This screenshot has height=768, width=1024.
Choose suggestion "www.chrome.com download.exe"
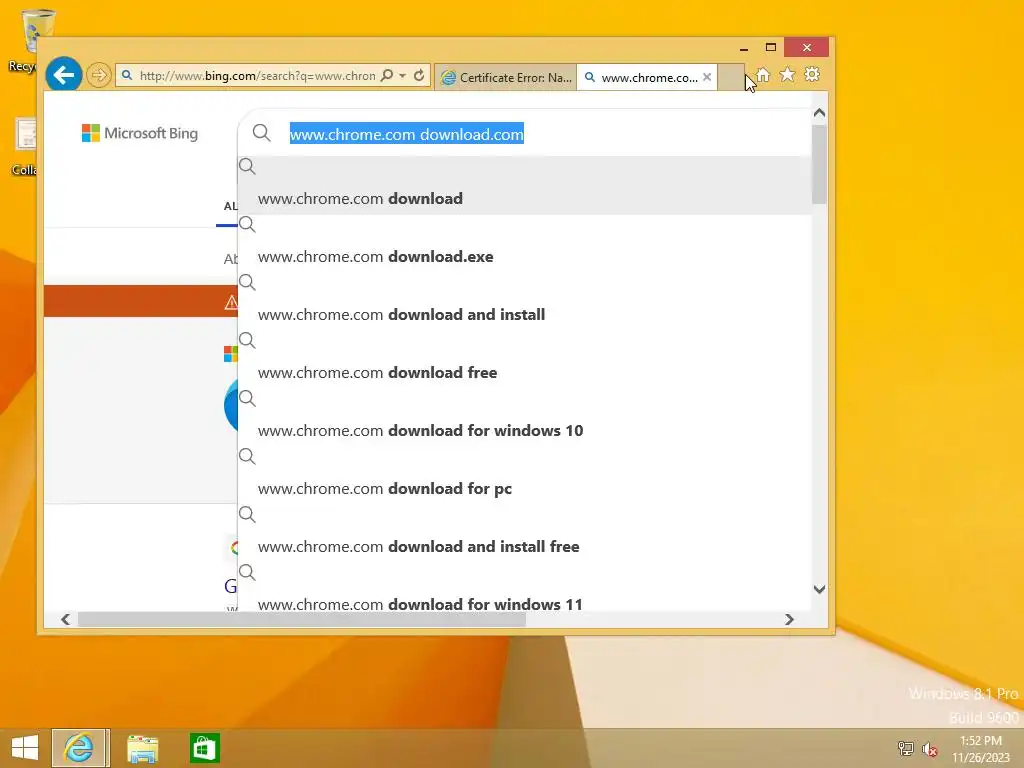tap(524, 244)
